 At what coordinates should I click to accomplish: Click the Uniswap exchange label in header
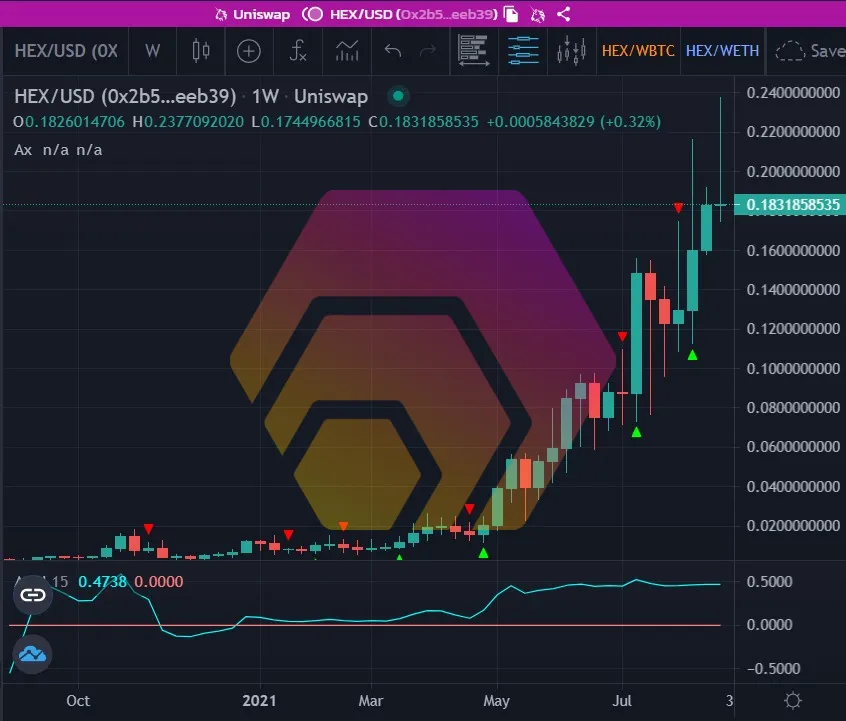pyautogui.click(x=262, y=14)
